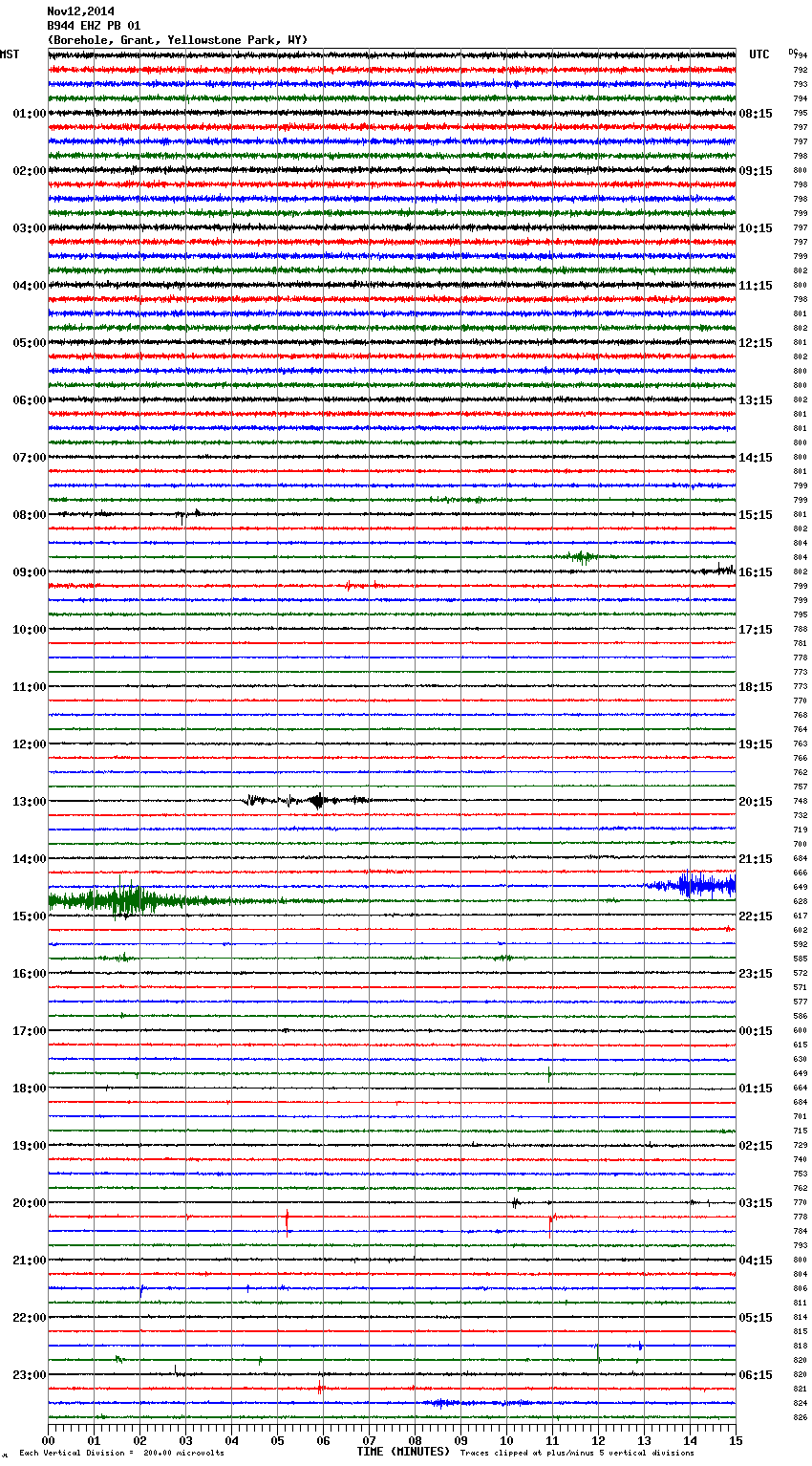Select the "03:15" UTC time label
Image resolution: width=812 pixels, height=1466 pixels.
pyautogui.click(x=756, y=1203)
